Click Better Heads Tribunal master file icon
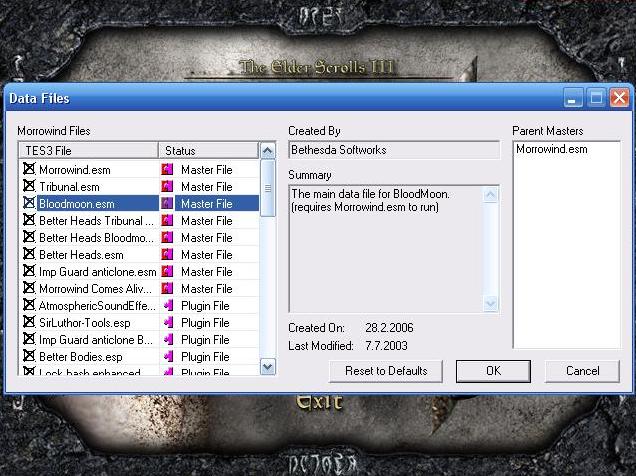The image size is (636, 476). 167,221
